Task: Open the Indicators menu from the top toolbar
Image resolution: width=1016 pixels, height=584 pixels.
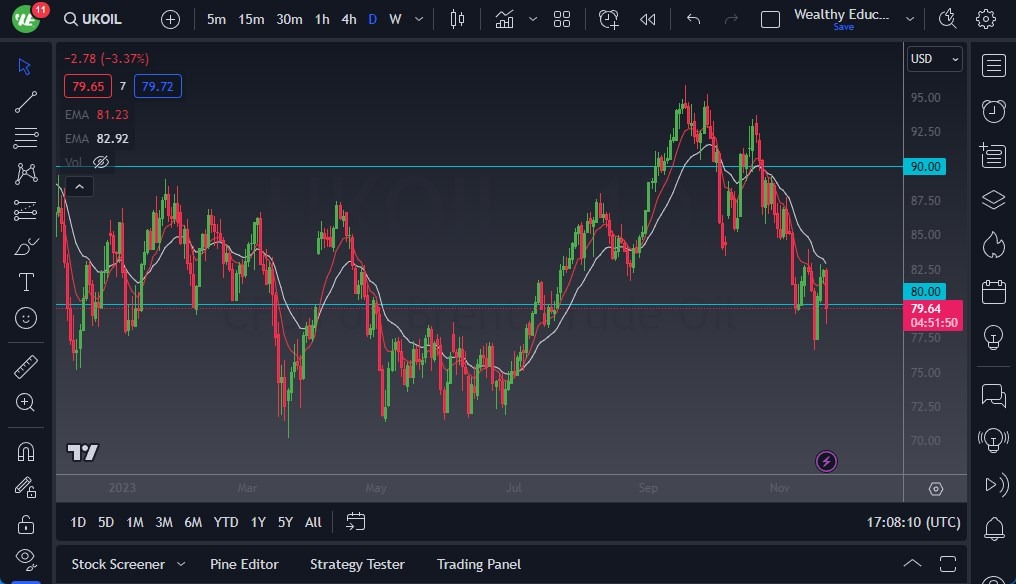Action: [504, 18]
